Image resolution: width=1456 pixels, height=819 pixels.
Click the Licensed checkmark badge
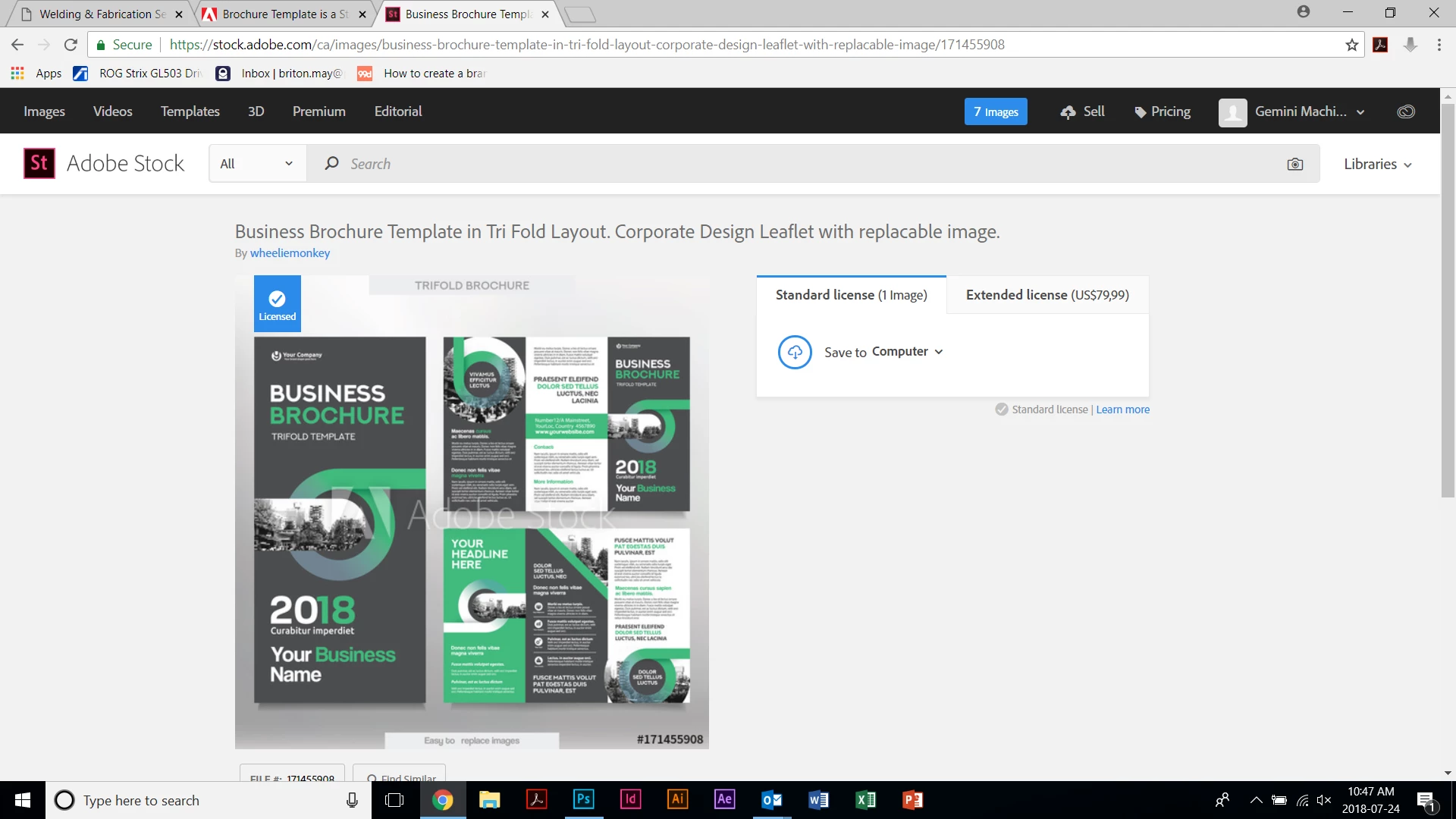click(277, 304)
